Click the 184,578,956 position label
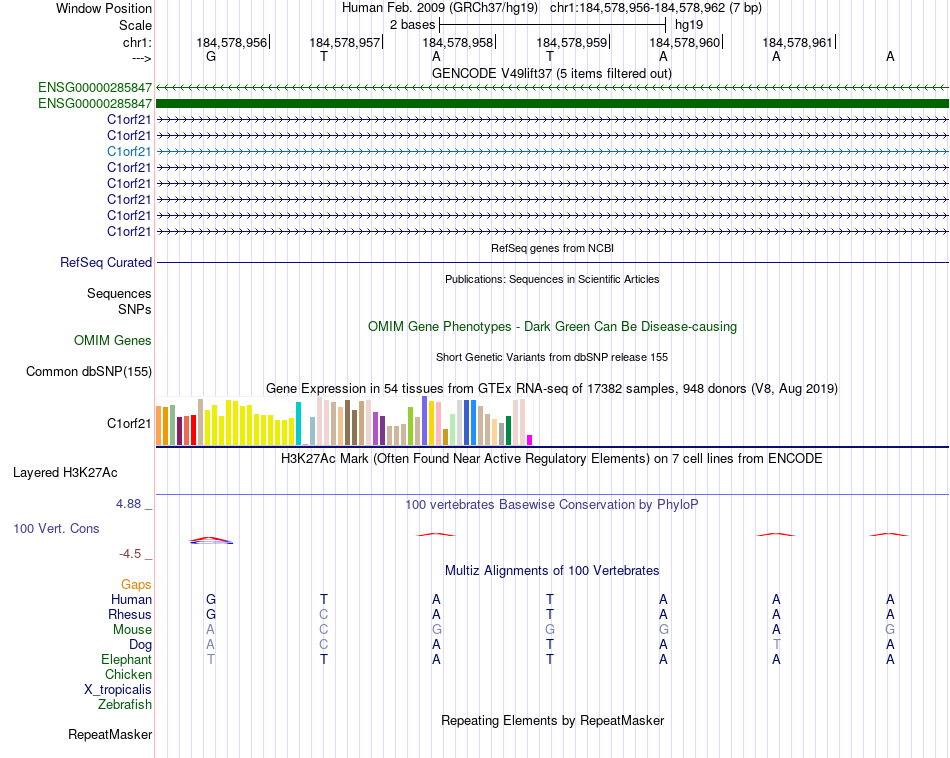 click(231, 42)
